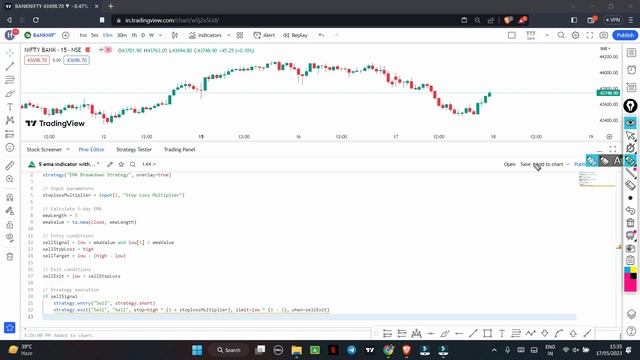This screenshot has height=360, width=640.
Task: Open the Stock Screener tab
Action: coord(44,149)
